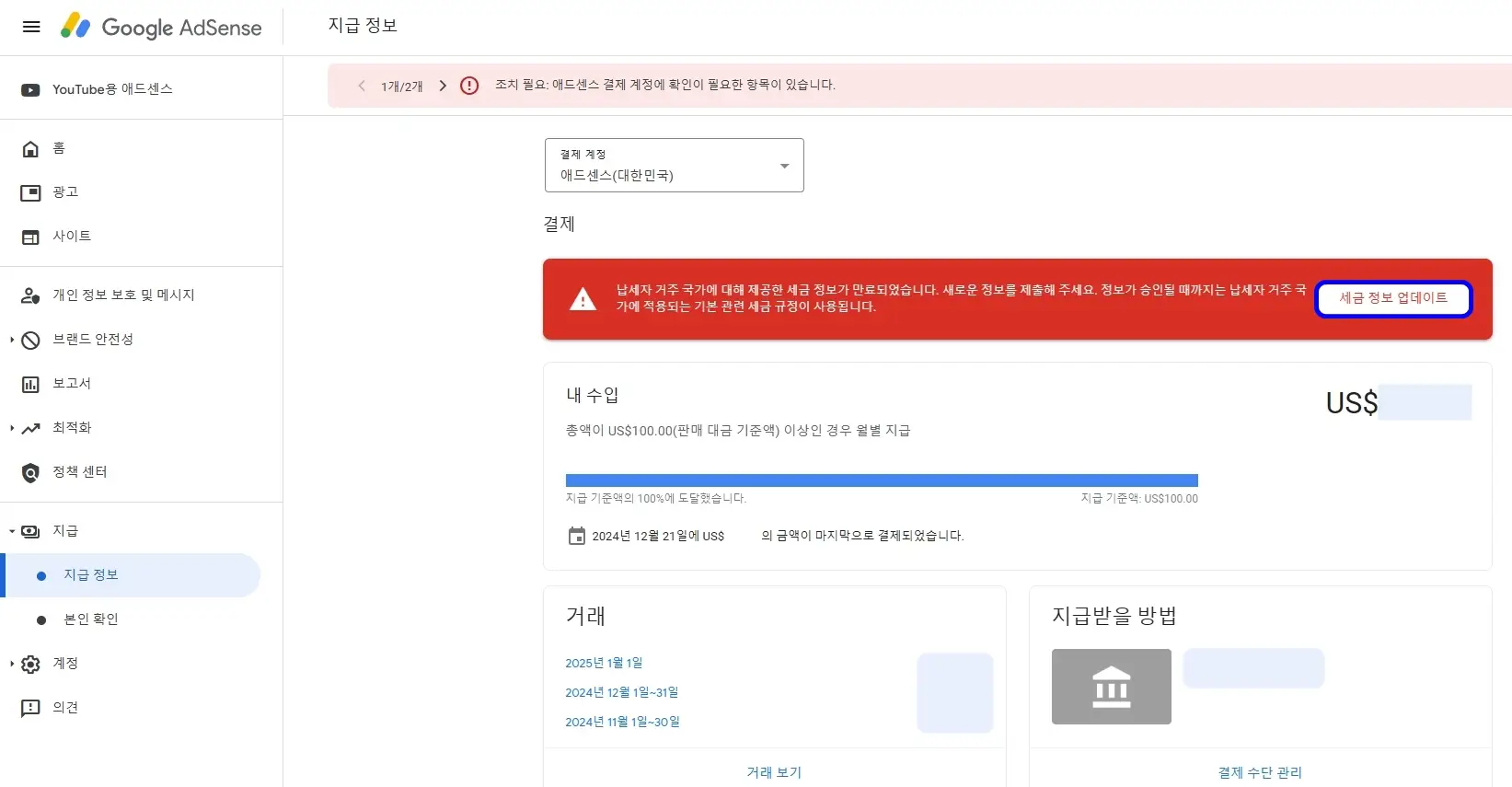Viewport: 1512px width, 787px height.
Task: Click the bank building payment method thumbnail
Action: [1112, 687]
